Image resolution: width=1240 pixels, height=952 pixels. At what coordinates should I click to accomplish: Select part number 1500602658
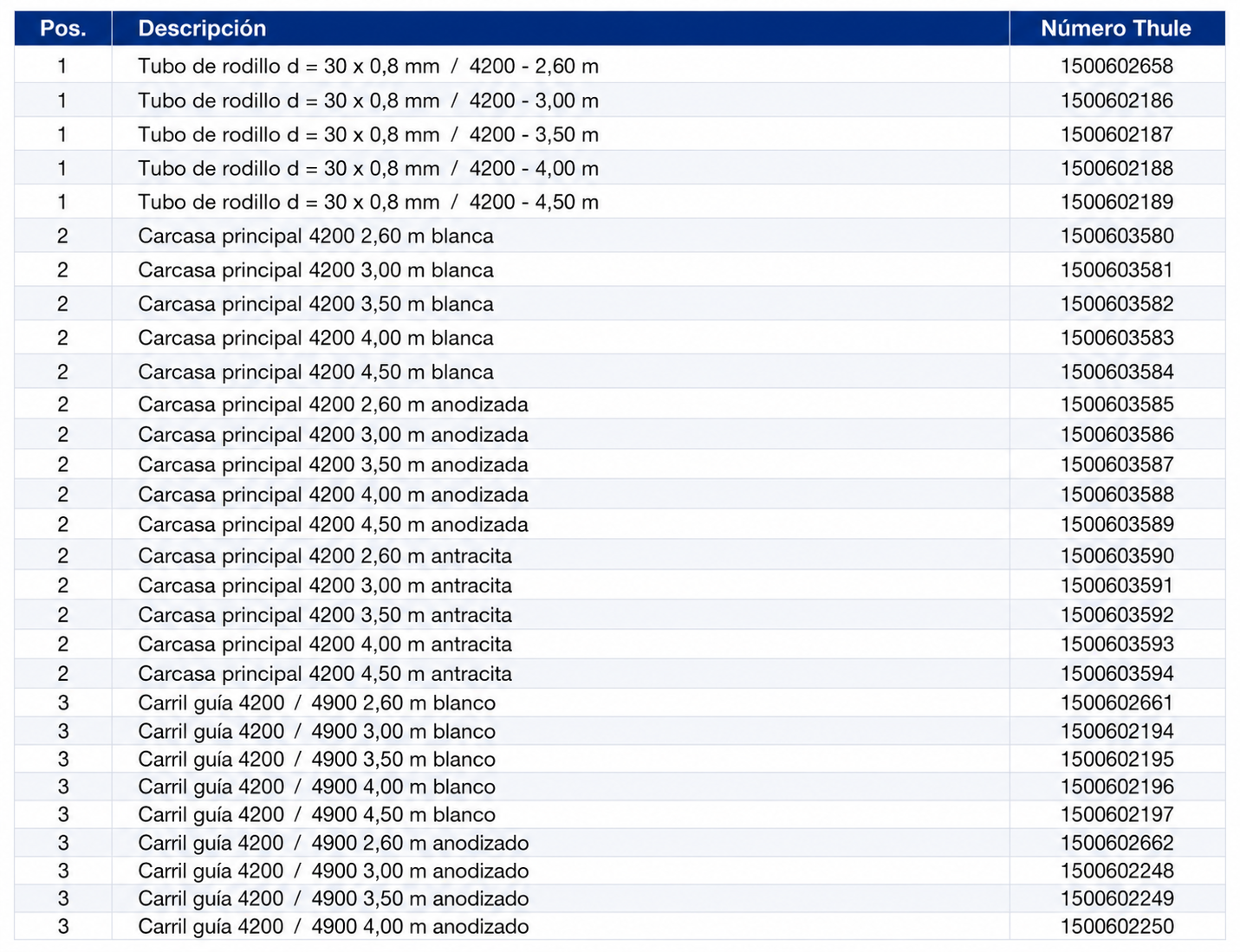1117,66
